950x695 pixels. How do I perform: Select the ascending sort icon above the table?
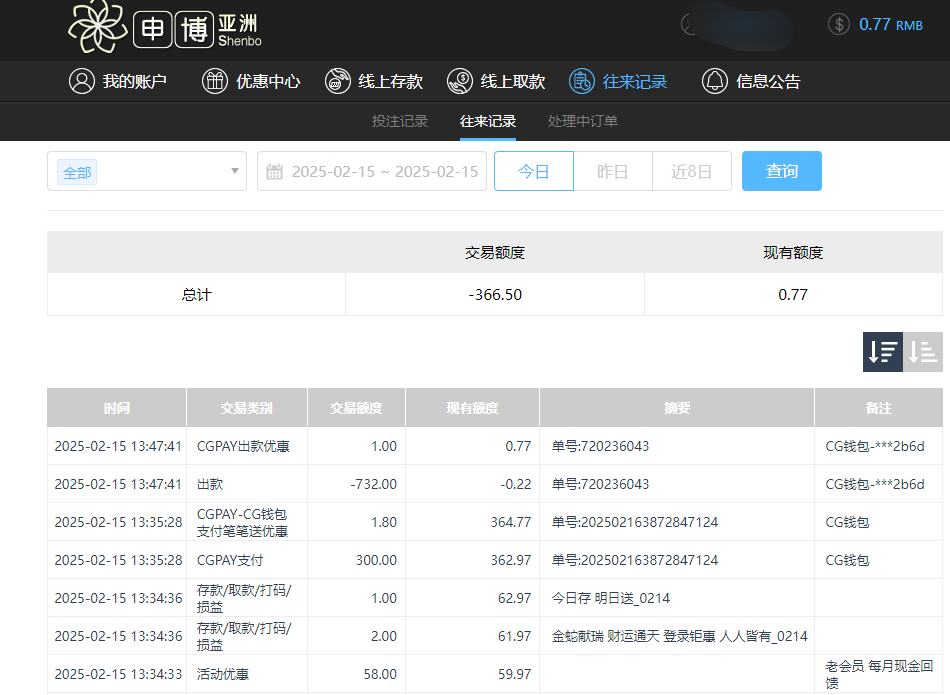921,352
